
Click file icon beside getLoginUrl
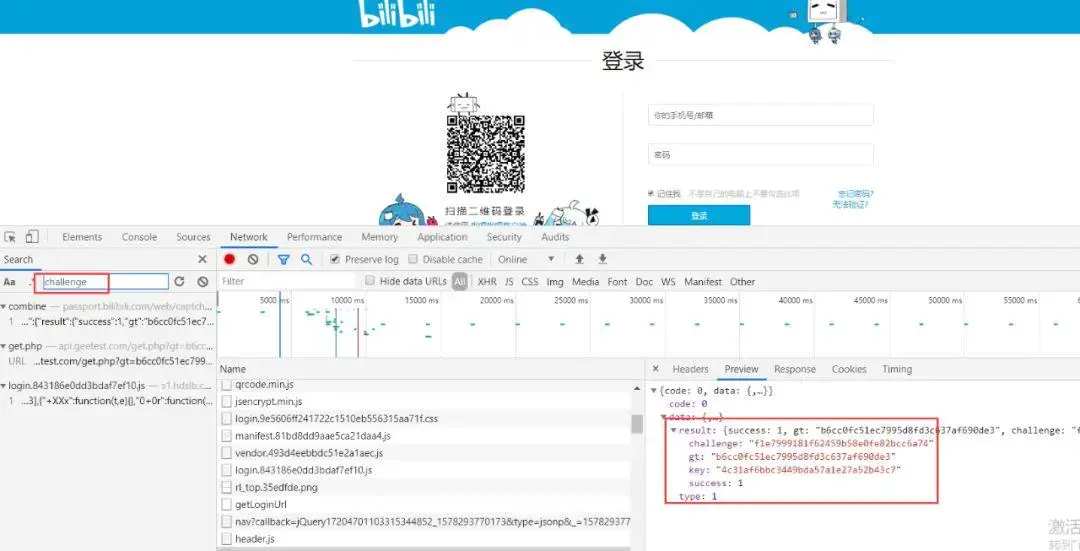pyautogui.click(x=227, y=505)
